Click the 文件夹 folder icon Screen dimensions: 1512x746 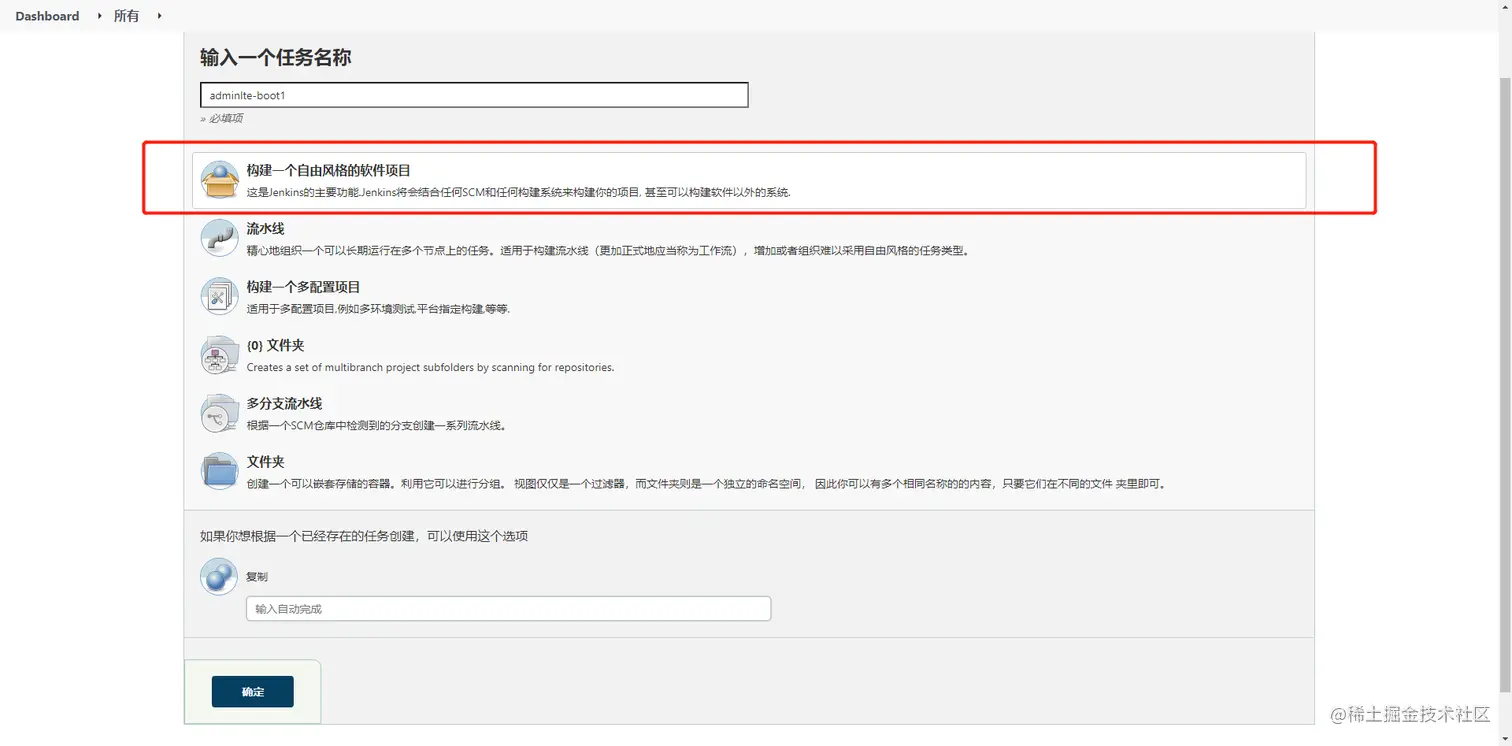tap(219, 470)
